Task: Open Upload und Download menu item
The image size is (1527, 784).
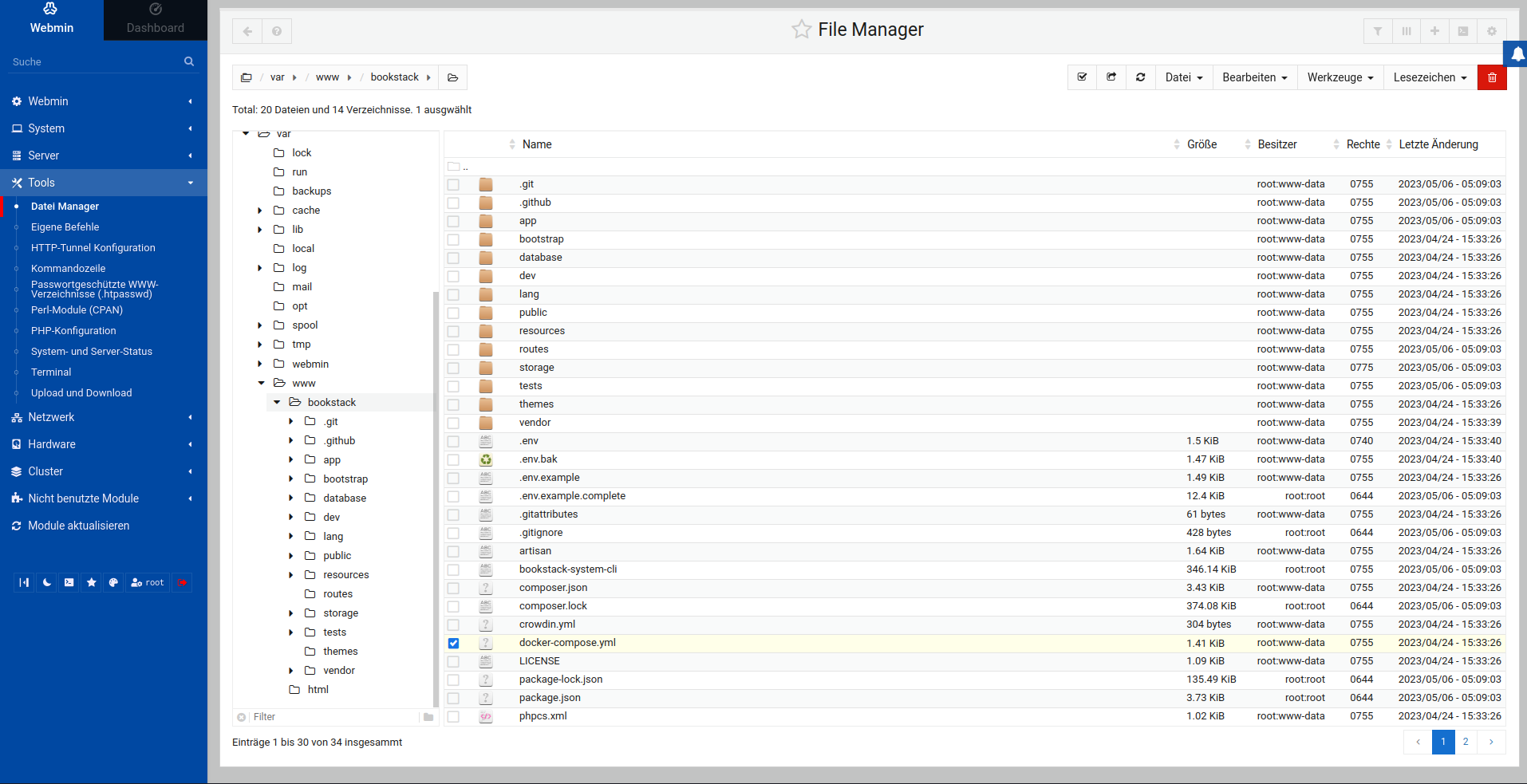Action: coord(81,393)
